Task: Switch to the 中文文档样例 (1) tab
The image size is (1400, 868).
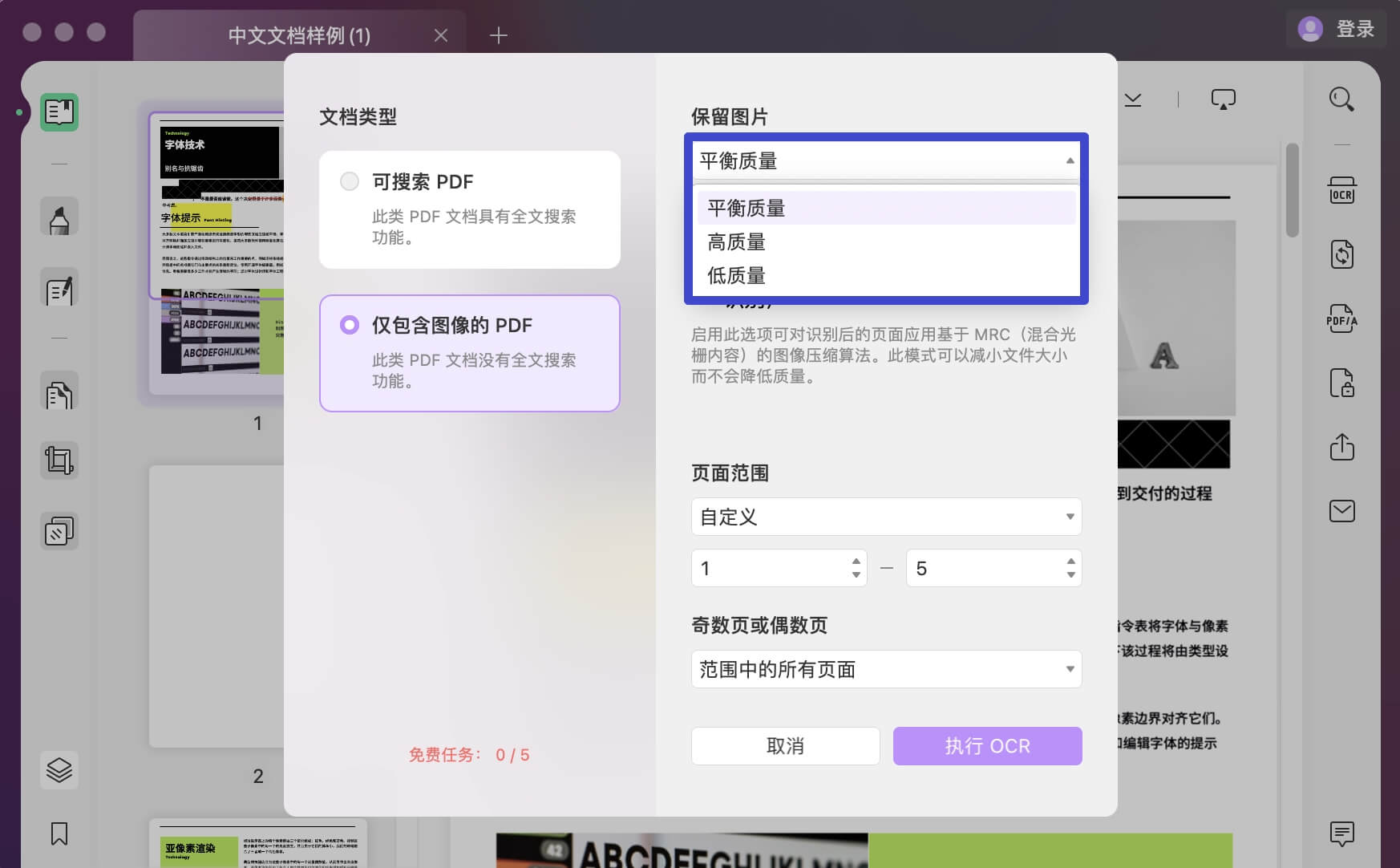Action: [299, 35]
